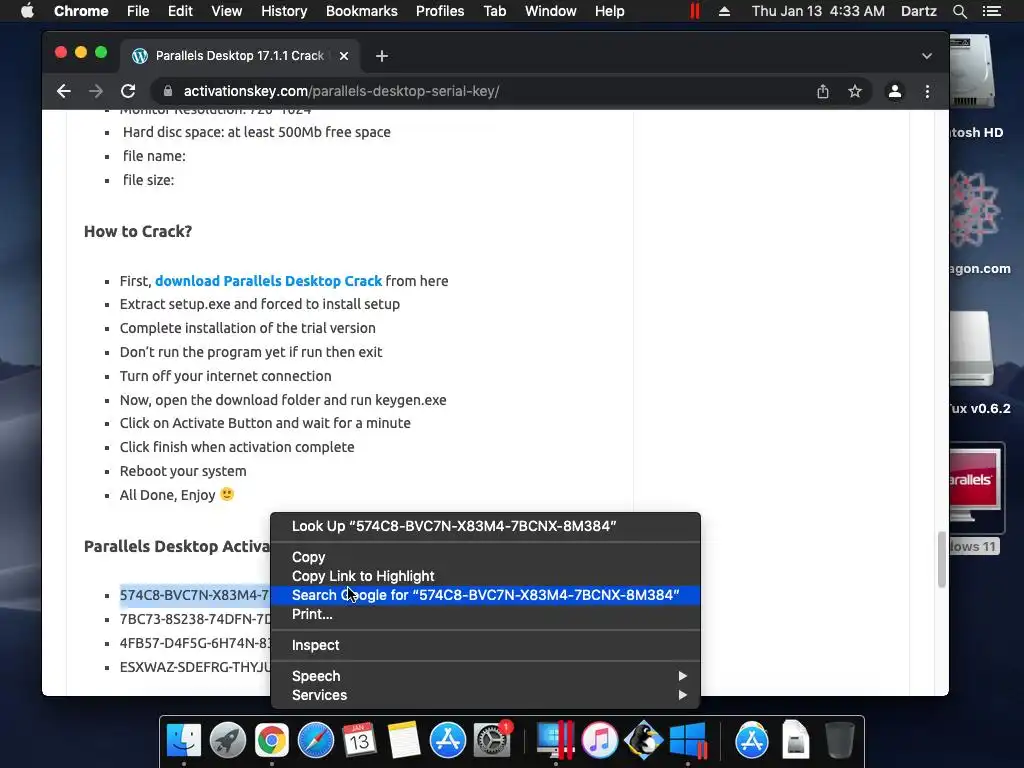Open the Chrome application menu
The width and height of the screenshot is (1024, 768).
click(x=81, y=11)
